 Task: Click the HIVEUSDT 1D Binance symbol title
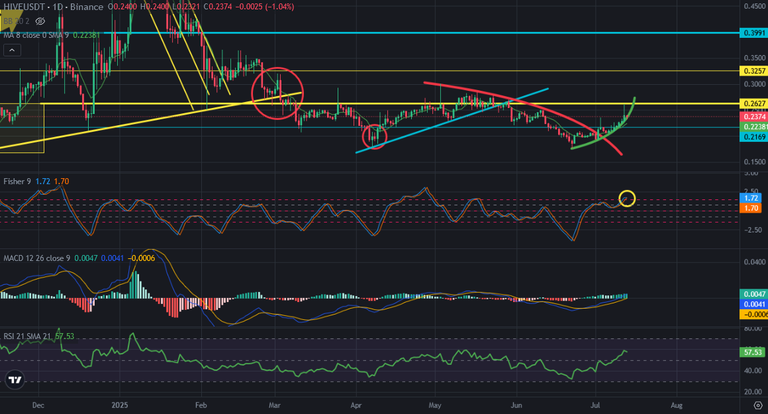click(x=52, y=7)
